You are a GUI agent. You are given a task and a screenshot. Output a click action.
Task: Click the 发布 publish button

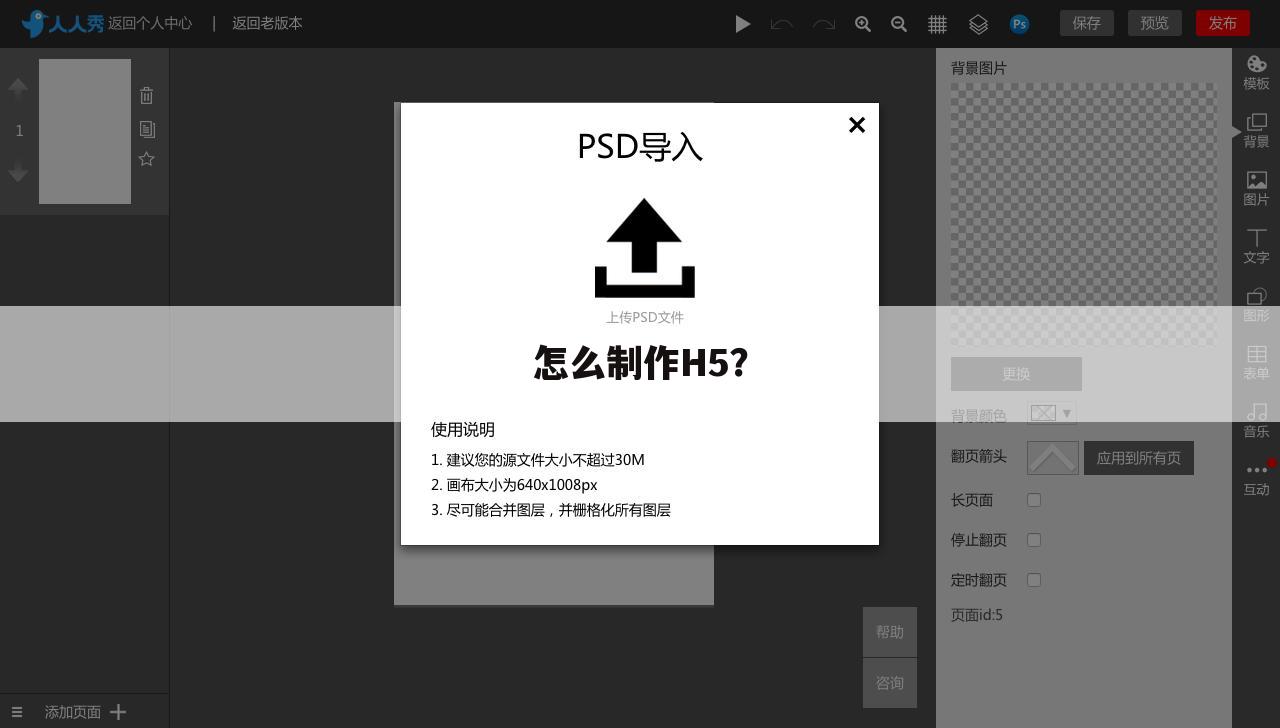tap(1222, 23)
